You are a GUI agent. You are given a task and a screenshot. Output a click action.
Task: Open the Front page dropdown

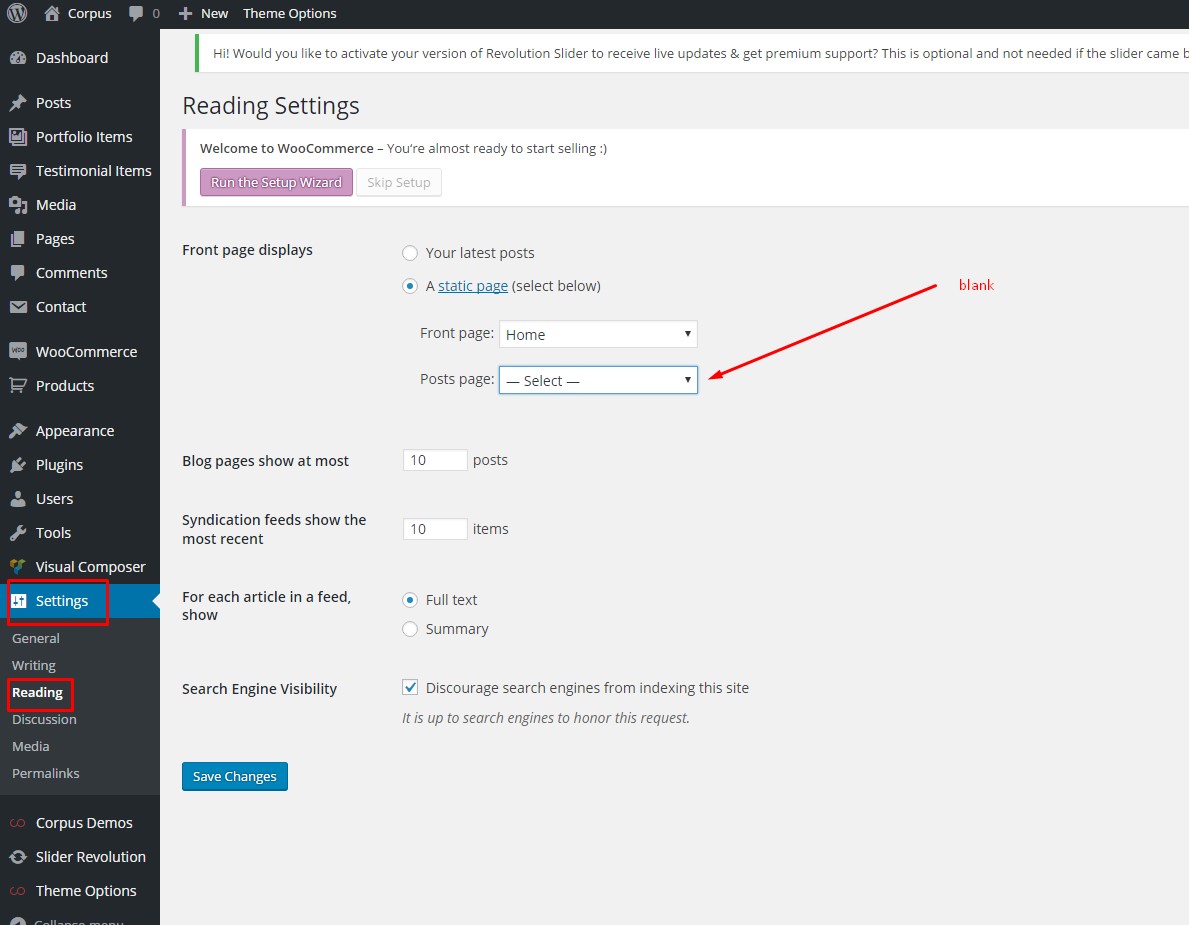pyautogui.click(x=598, y=334)
